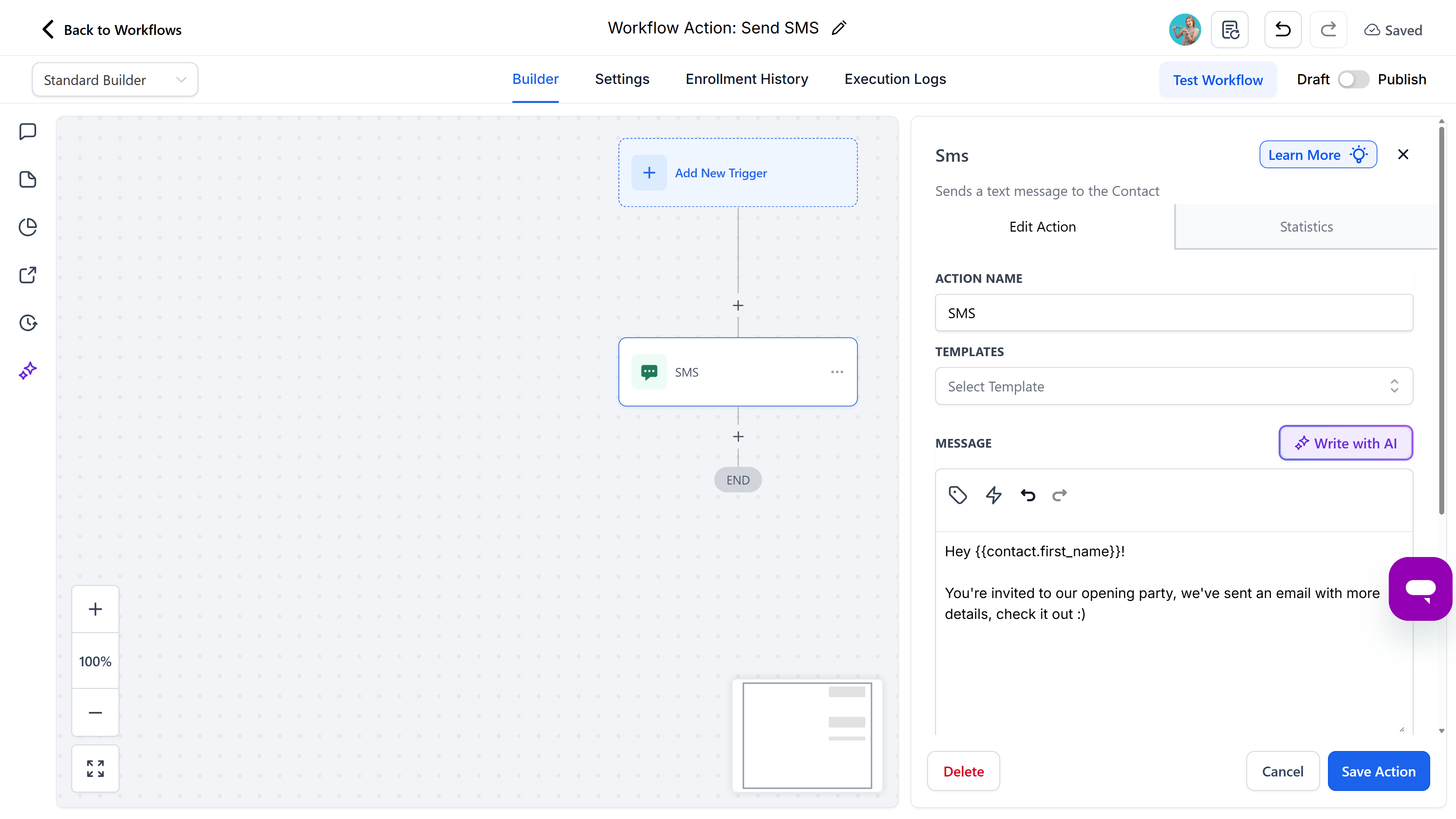
Task: Undo the last message edit
Action: click(1028, 496)
